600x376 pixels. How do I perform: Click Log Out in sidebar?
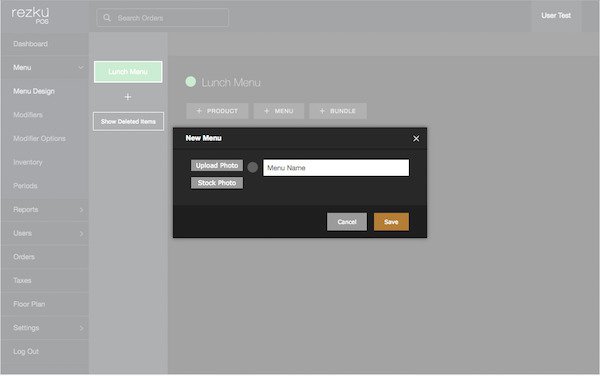pyautogui.click(x=45, y=352)
